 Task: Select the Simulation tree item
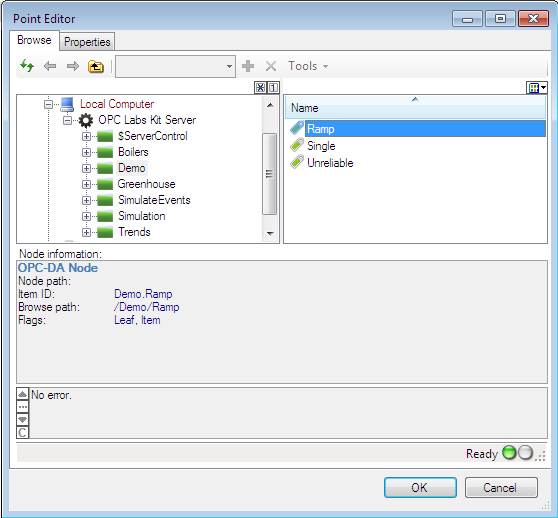click(x=142, y=216)
